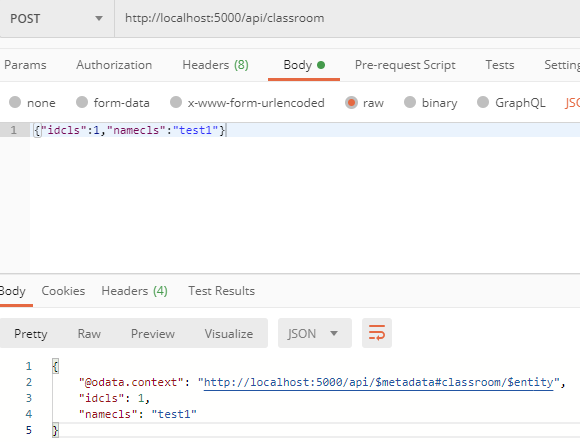
Task: Select the request Body tab
Action: (x=304, y=65)
